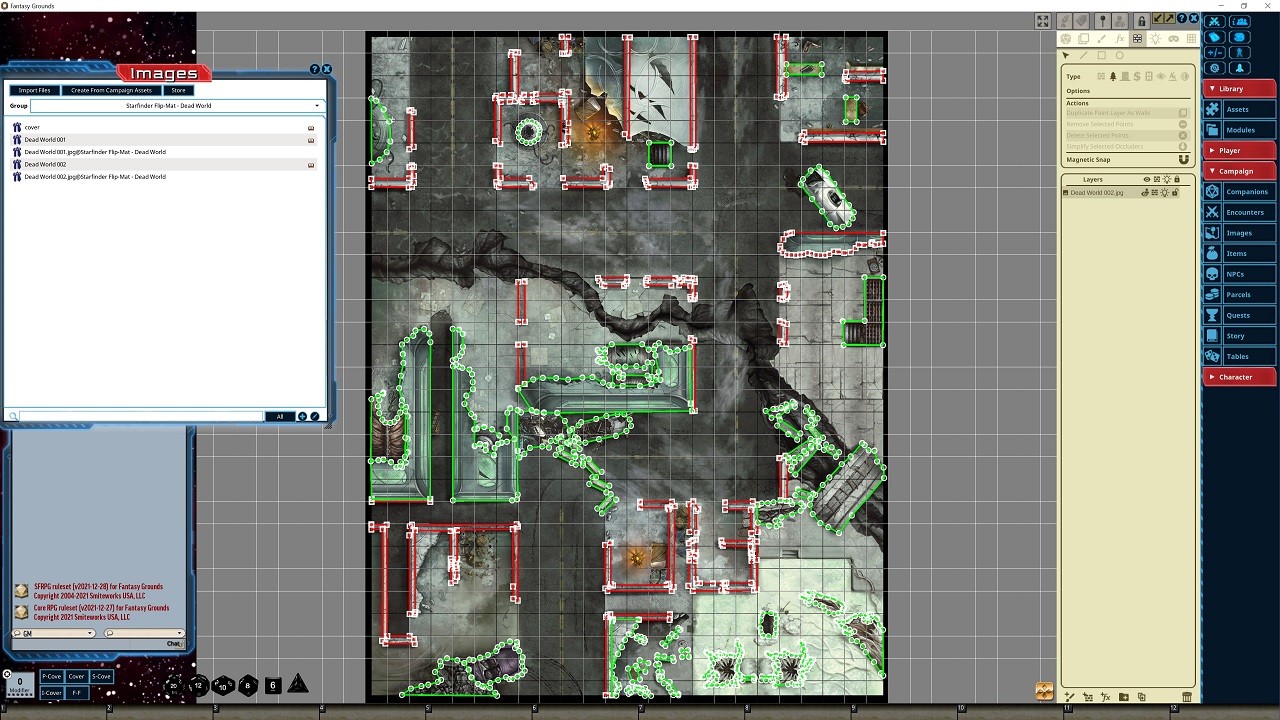
Task: Select the pointer tool in layers panel
Action: click(1066, 55)
